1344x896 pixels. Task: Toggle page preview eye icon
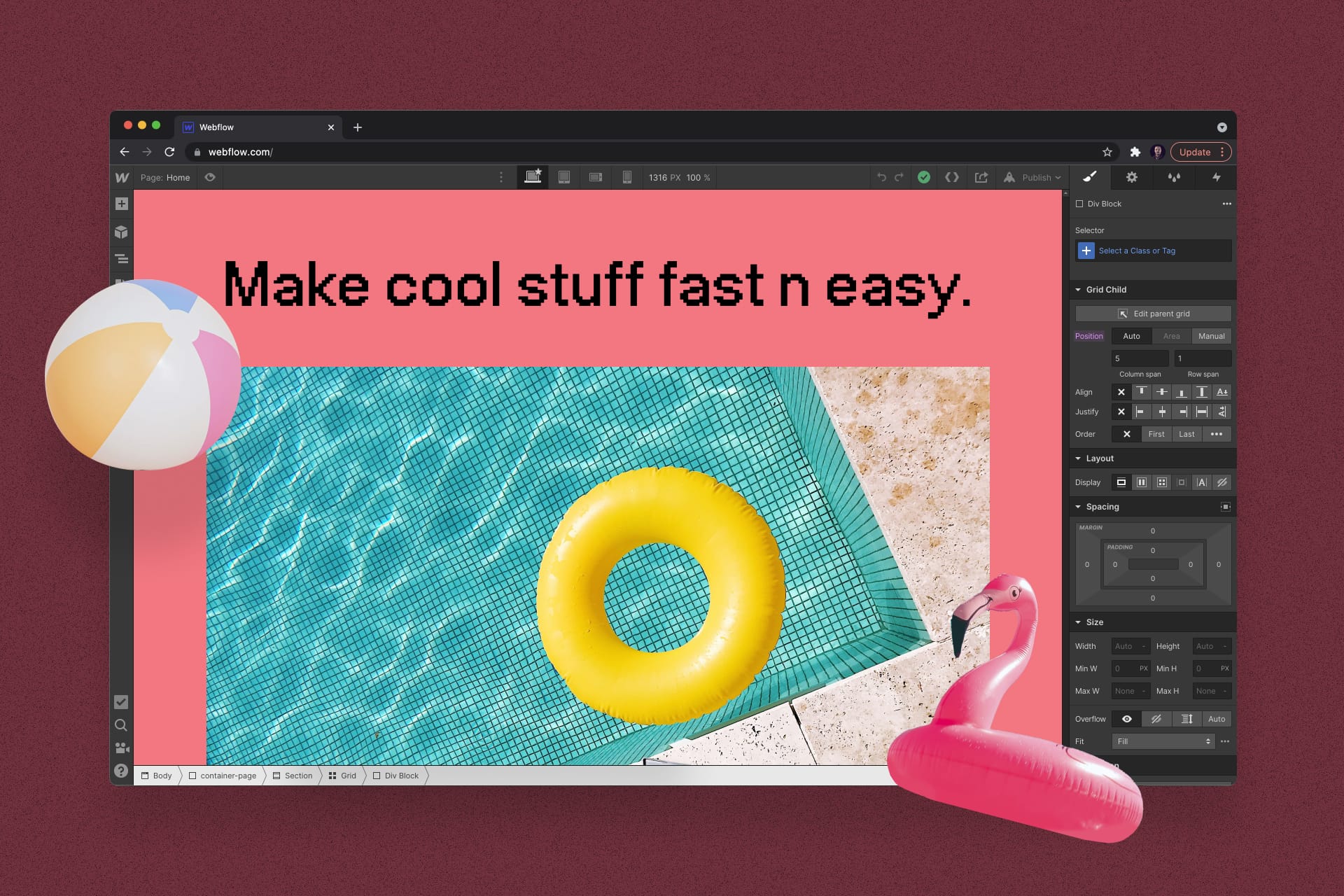210,178
